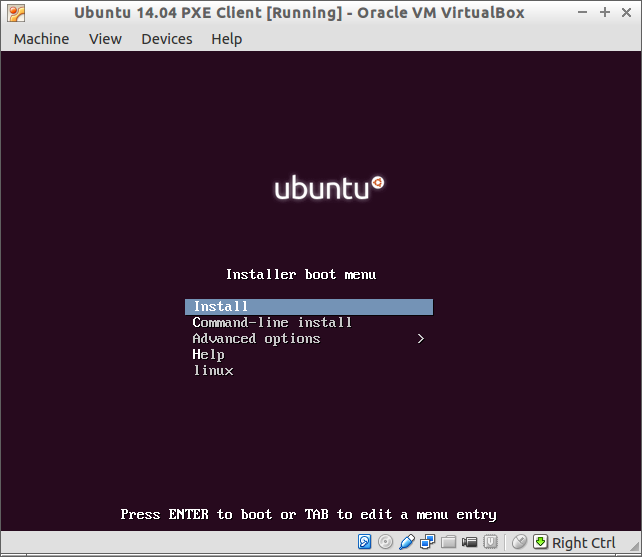Click the CPU virtualization status icon

click(x=490, y=542)
